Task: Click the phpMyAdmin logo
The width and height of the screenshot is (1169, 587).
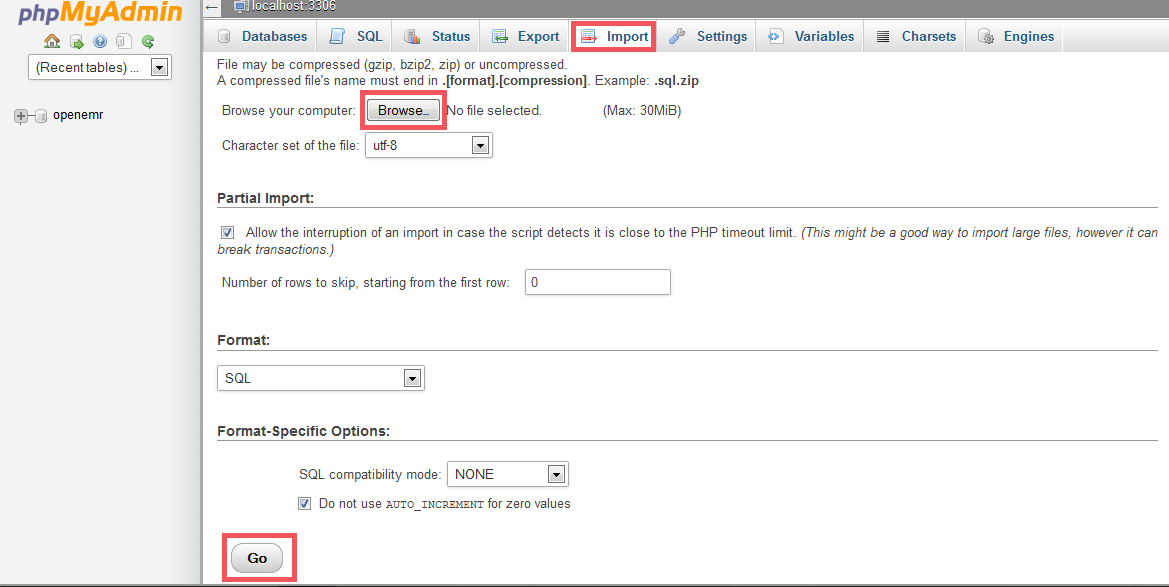Action: [x=100, y=13]
